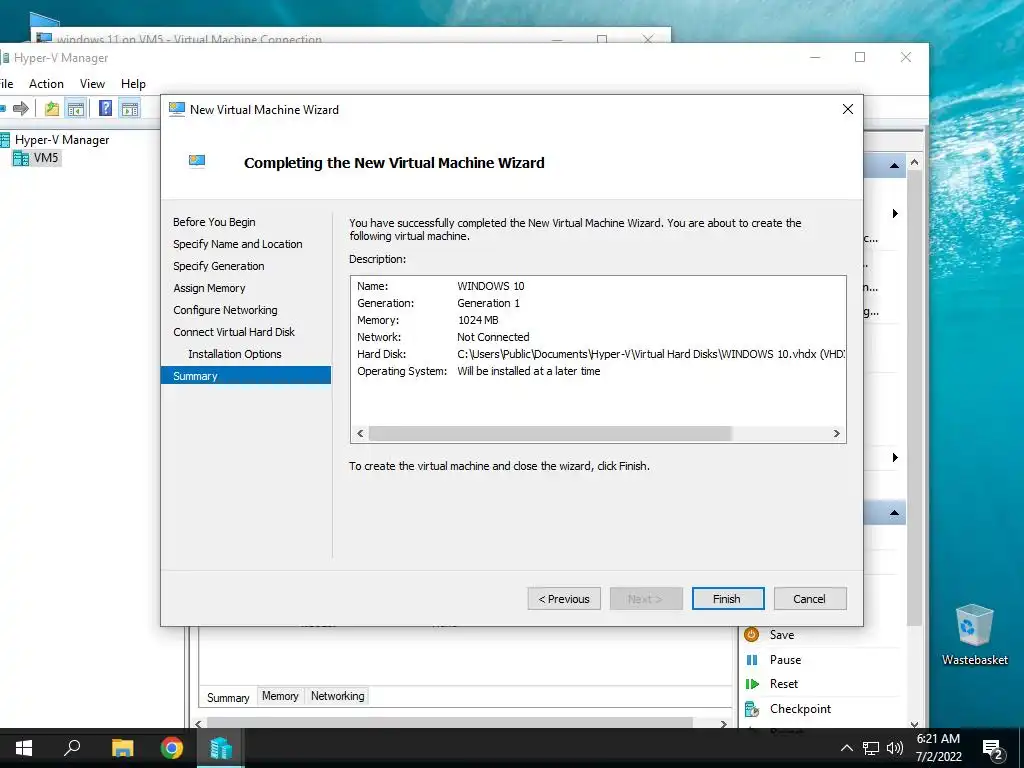Collapse the lower Actions pane section arrow
This screenshot has height=768, width=1024.
(x=894, y=513)
